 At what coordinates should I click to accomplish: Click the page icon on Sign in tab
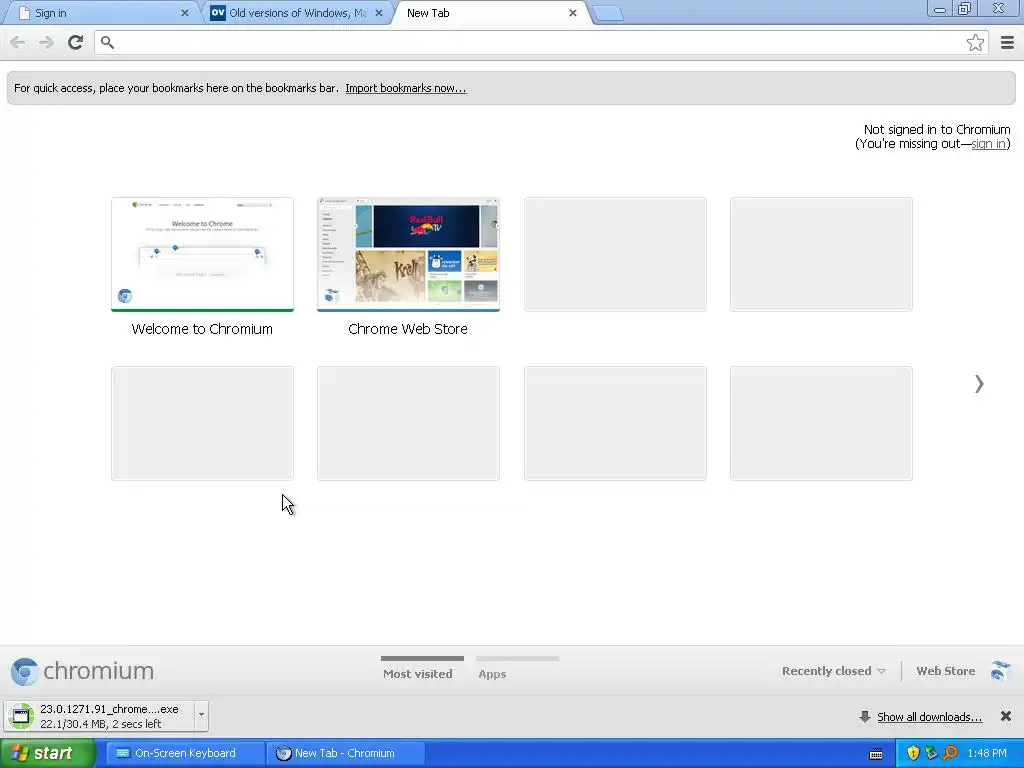click(24, 13)
